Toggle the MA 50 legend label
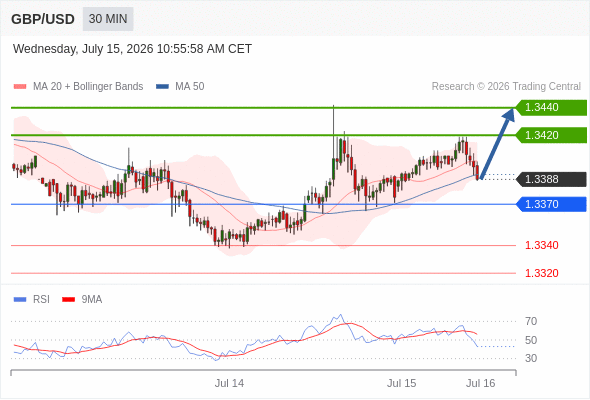Viewport: 590px width, 400px height. (x=190, y=87)
